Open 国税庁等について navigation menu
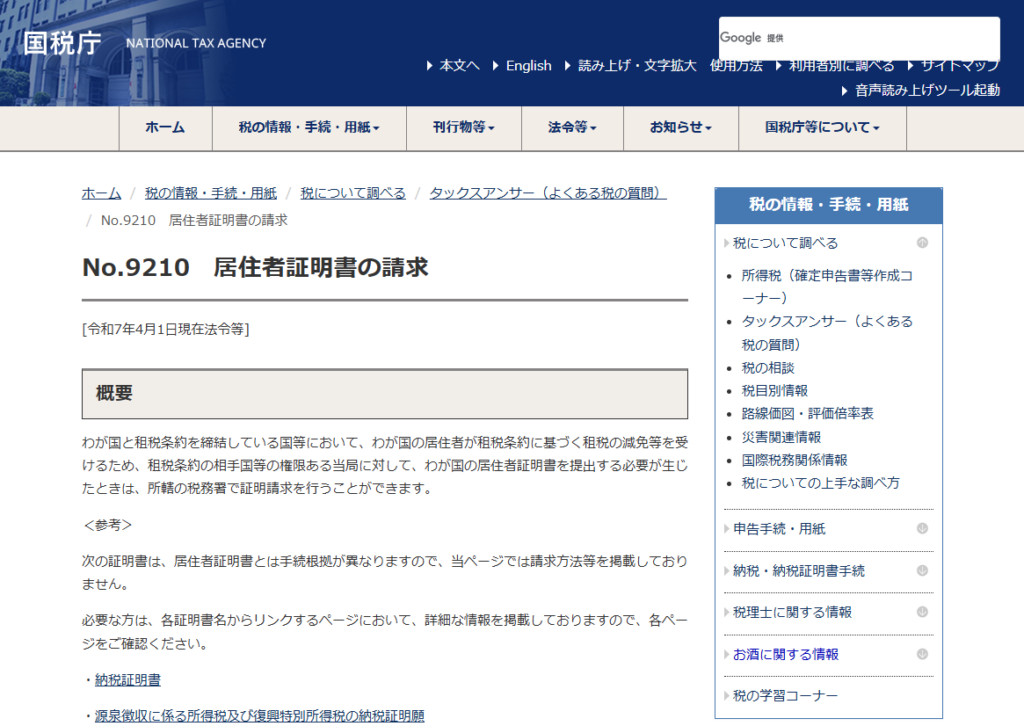 pos(822,128)
